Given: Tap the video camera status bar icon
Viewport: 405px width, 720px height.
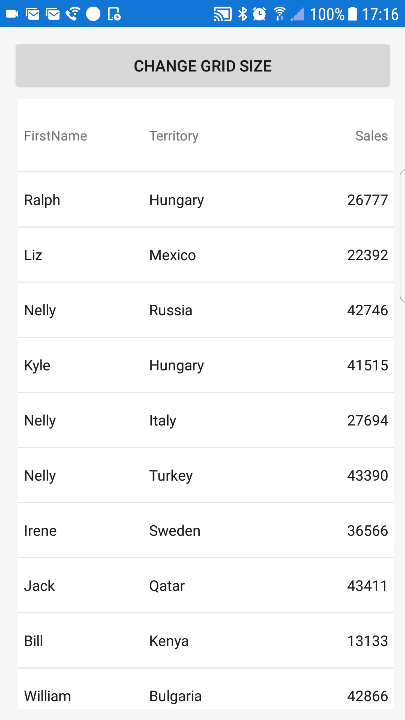Looking at the screenshot, I should tap(12, 14).
